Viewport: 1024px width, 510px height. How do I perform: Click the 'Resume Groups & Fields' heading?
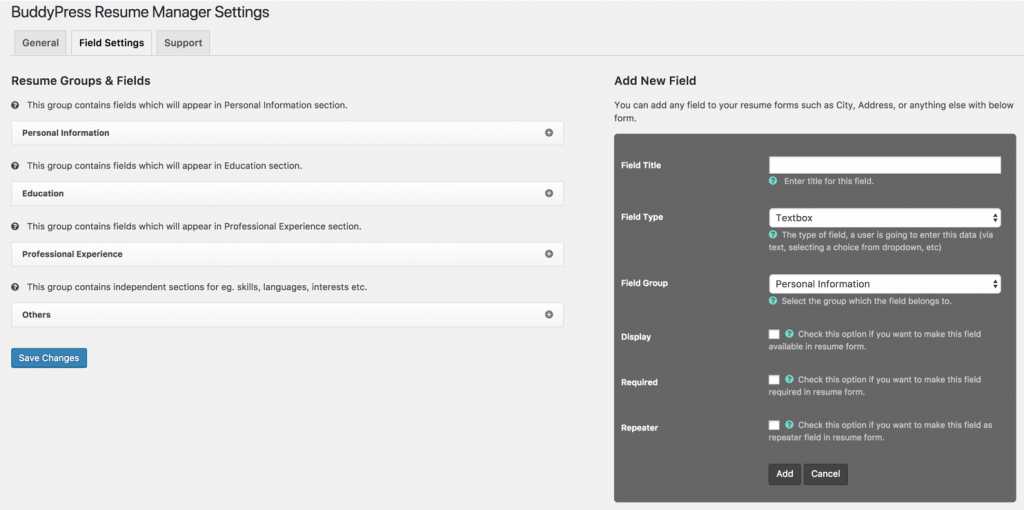[x=81, y=81]
